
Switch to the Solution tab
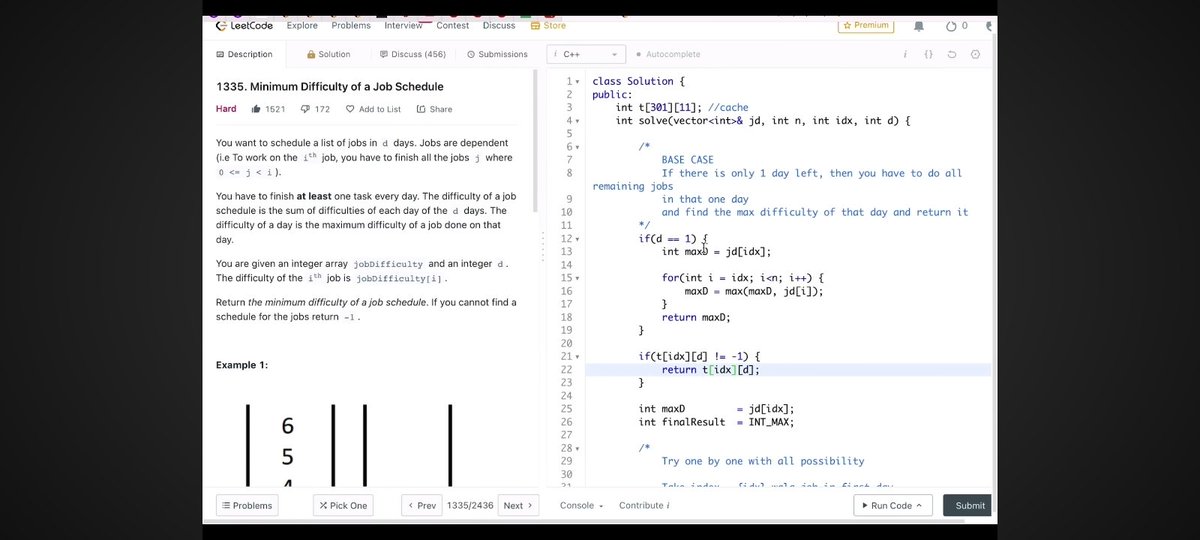coord(329,54)
